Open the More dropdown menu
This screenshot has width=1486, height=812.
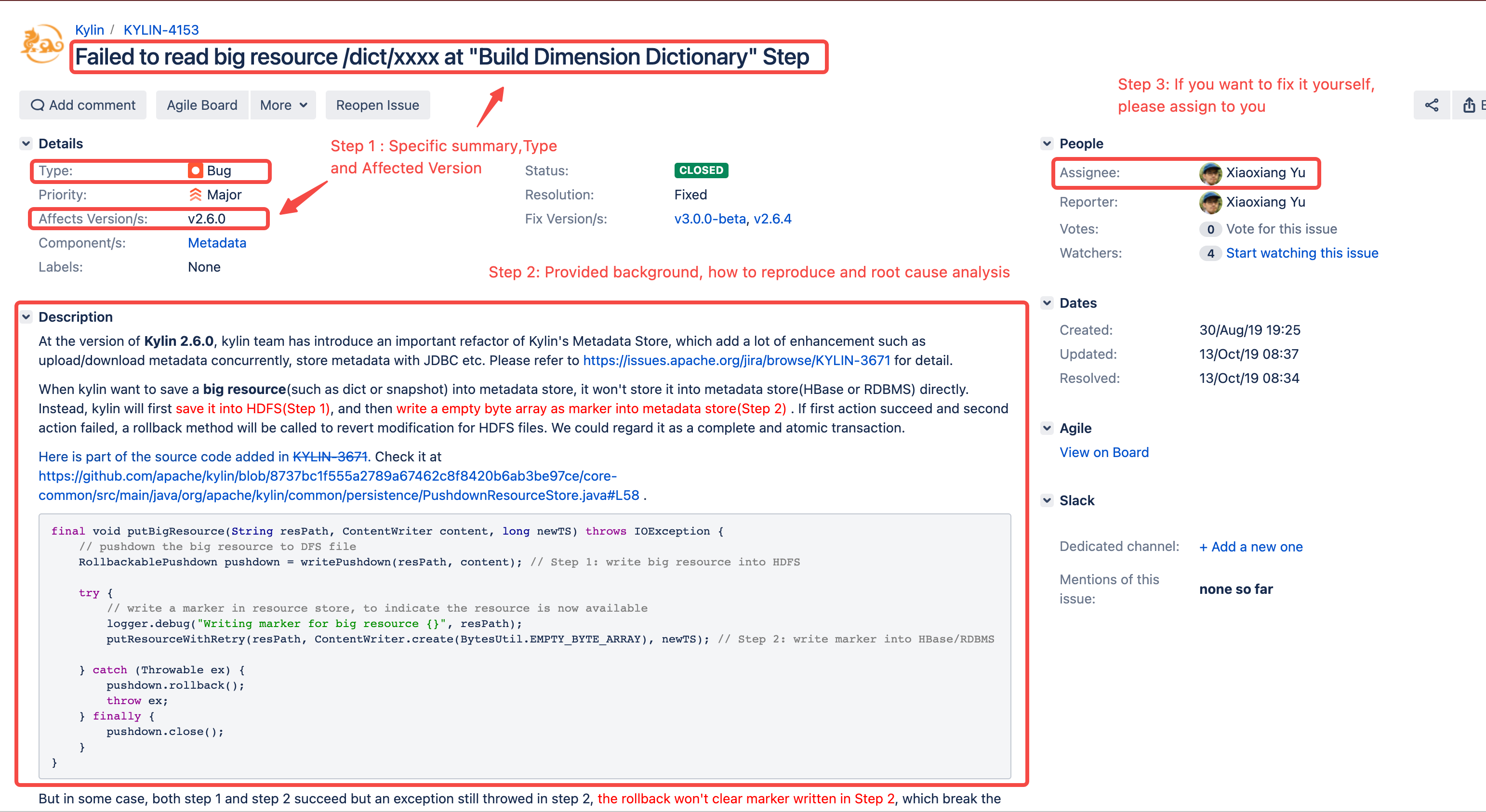(x=283, y=105)
